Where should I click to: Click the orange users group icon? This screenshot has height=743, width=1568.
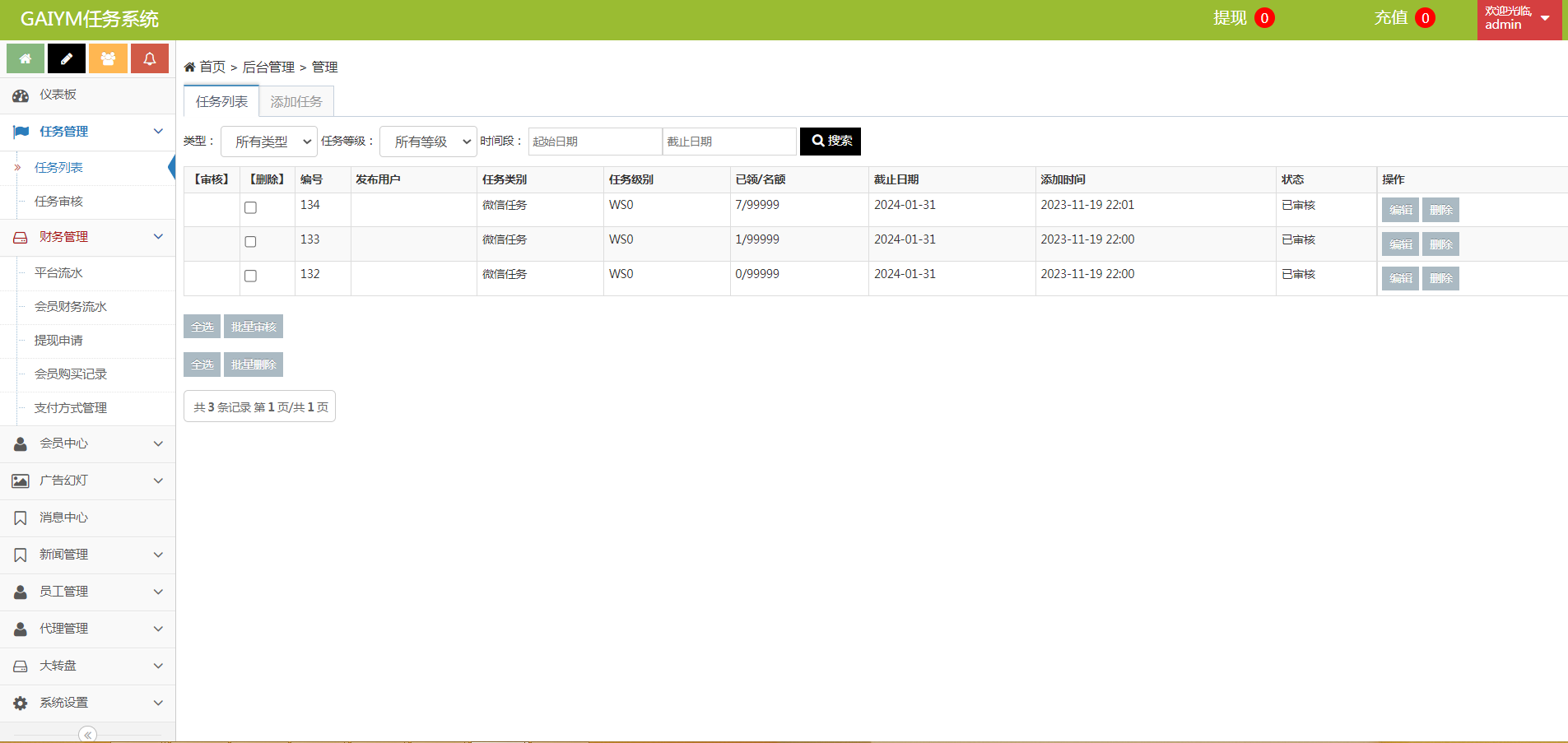108,58
